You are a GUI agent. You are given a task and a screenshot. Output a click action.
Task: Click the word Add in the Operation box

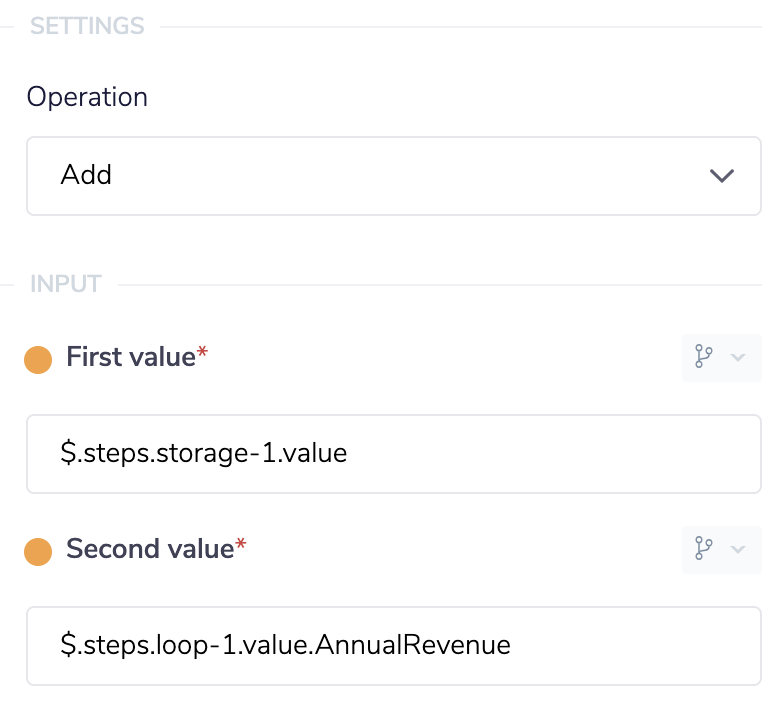(x=86, y=176)
